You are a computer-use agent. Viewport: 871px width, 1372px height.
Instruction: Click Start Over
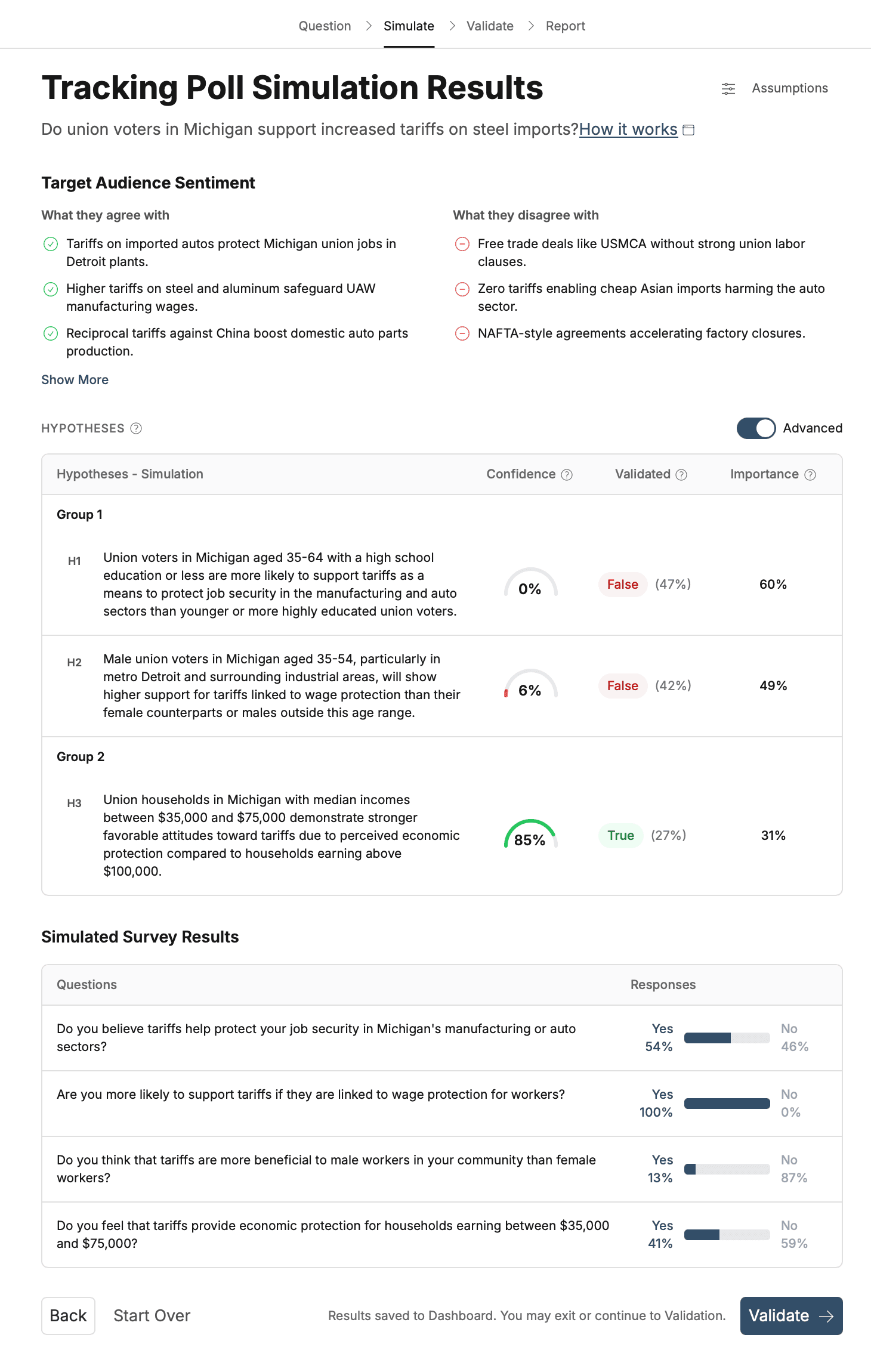pos(151,1315)
